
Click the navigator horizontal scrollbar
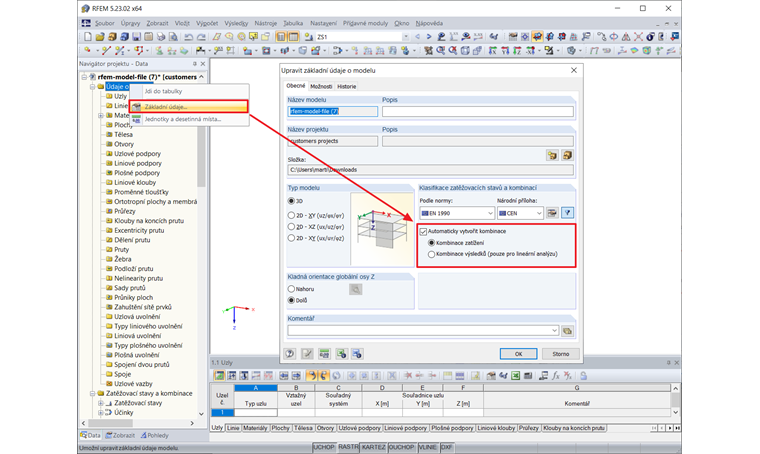pos(140,423)
